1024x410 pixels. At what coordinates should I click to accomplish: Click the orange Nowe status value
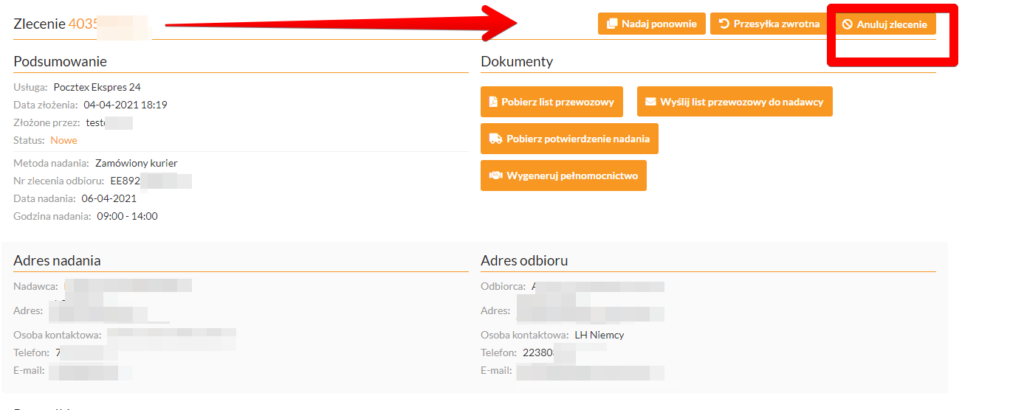point(64,140)
